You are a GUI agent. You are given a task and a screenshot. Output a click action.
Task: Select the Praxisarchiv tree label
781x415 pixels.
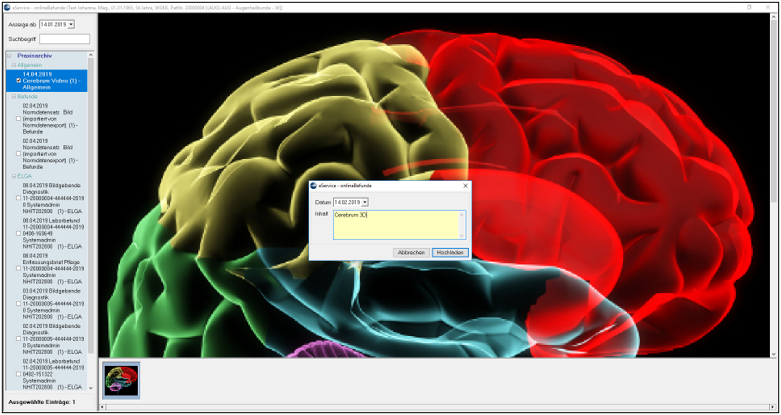(x=34, y=56)
